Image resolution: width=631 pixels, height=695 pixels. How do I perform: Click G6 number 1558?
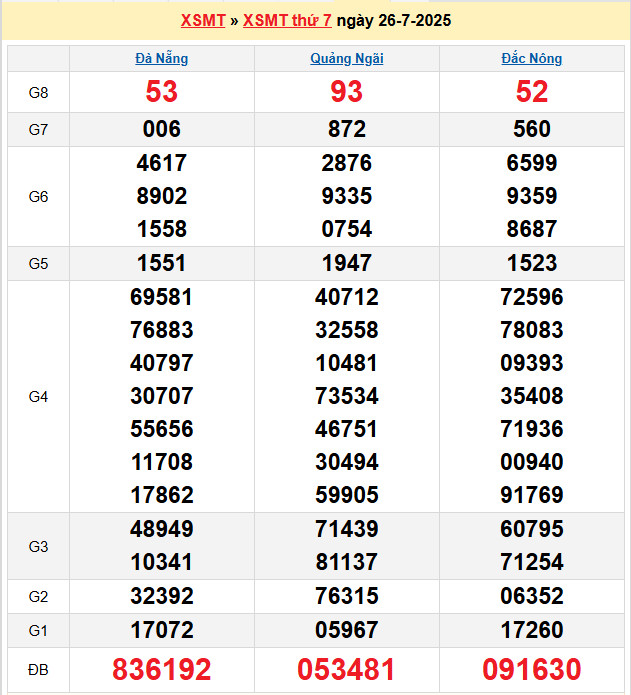pos(162,229)
